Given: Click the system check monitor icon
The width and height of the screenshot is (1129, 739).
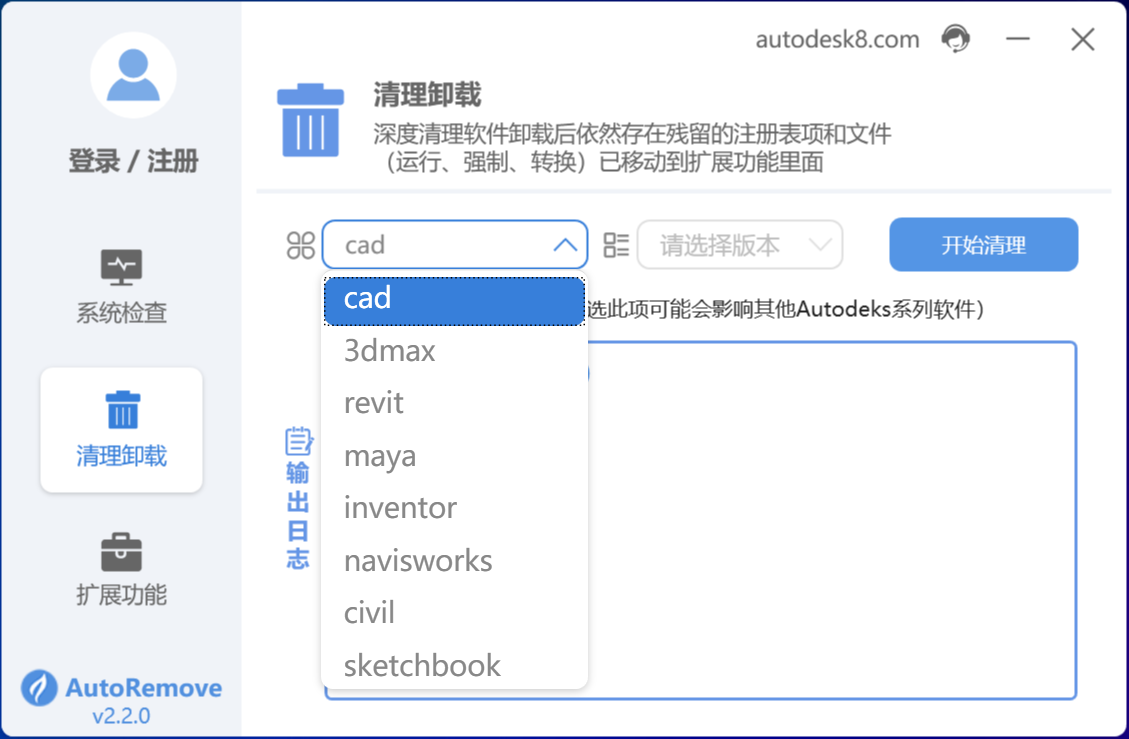Looking at the screenshot, I should tap(122, 267).
